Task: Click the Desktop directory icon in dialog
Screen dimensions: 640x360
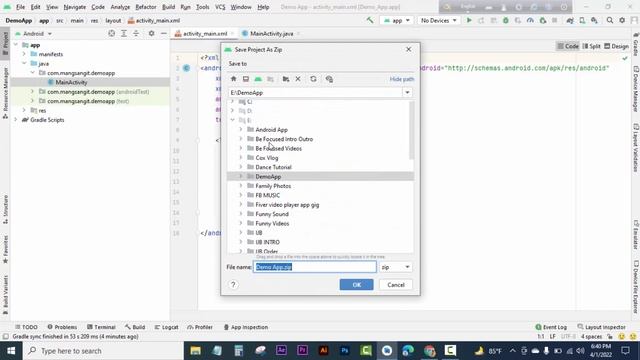Action: tap(246, 79)
